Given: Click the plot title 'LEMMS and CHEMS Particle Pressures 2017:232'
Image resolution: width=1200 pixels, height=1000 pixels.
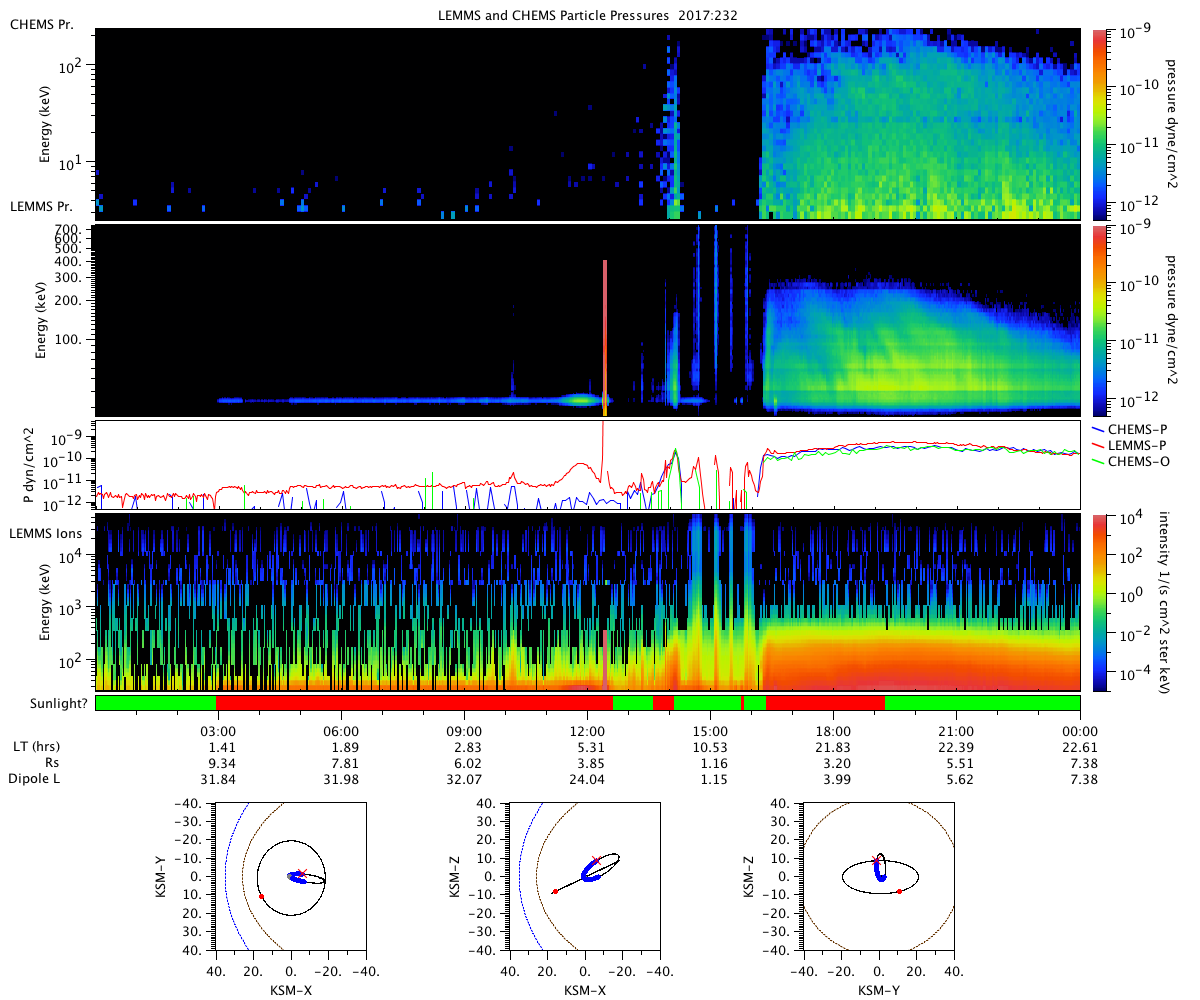Looking at the screenshot, I should (x=588, y=16).
